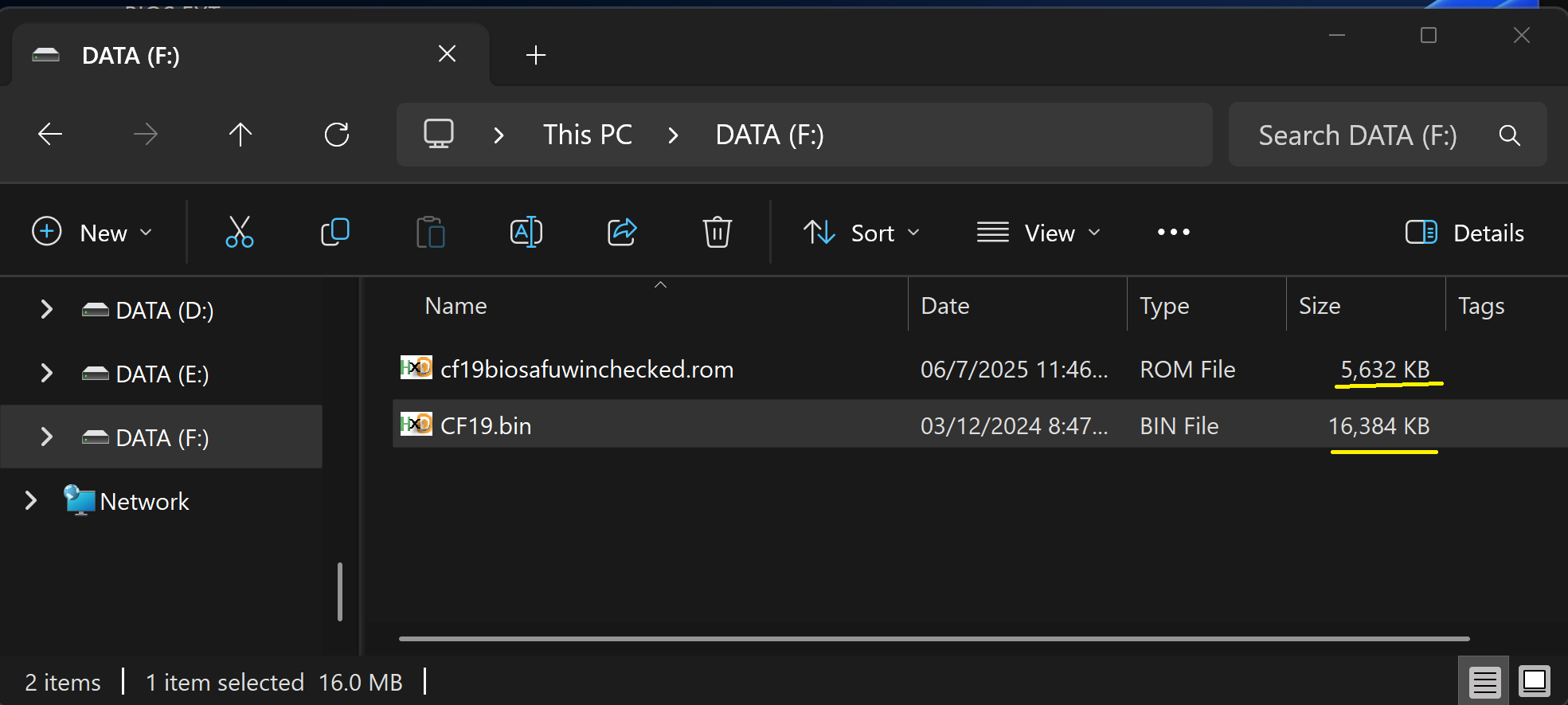The image size is (1568, 705).
Task: Open the View dropdown menu
Action: point(1038,233)
